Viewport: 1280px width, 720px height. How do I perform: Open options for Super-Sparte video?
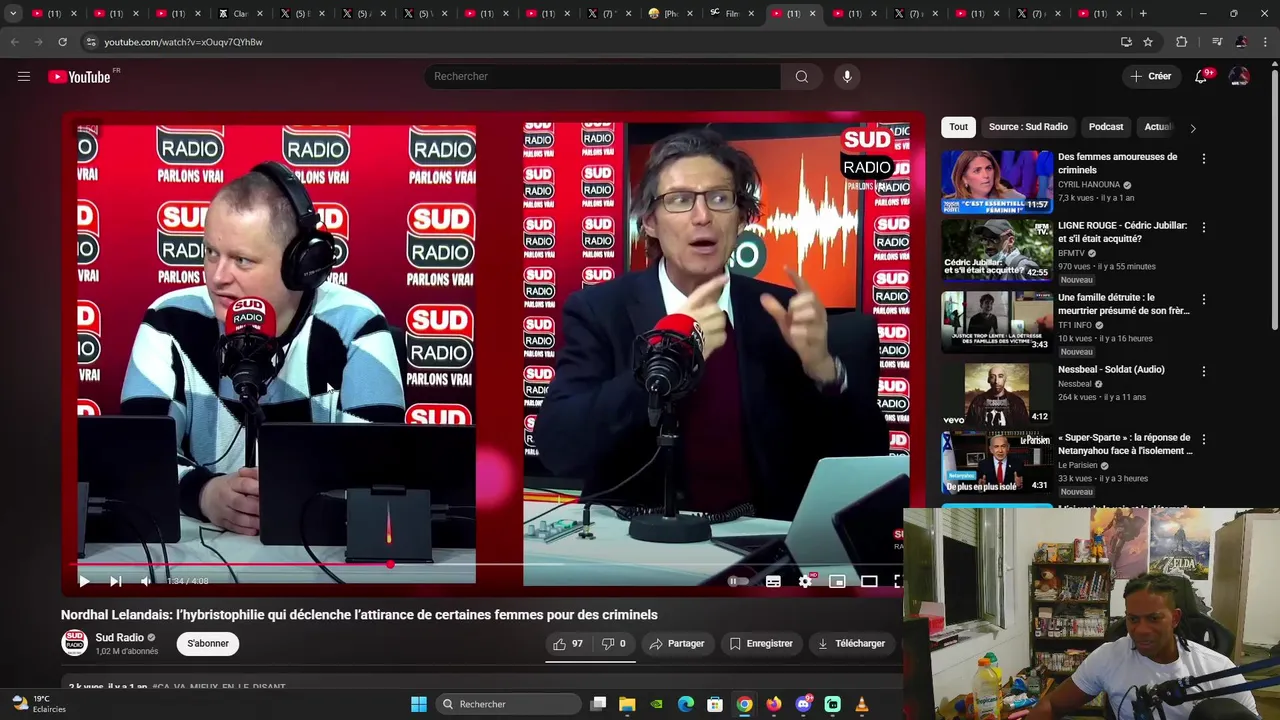[1203, 440]
